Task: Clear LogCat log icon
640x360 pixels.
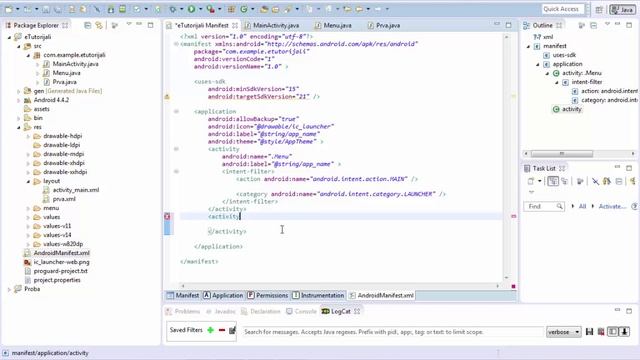Action: click(x=601, y=332)
